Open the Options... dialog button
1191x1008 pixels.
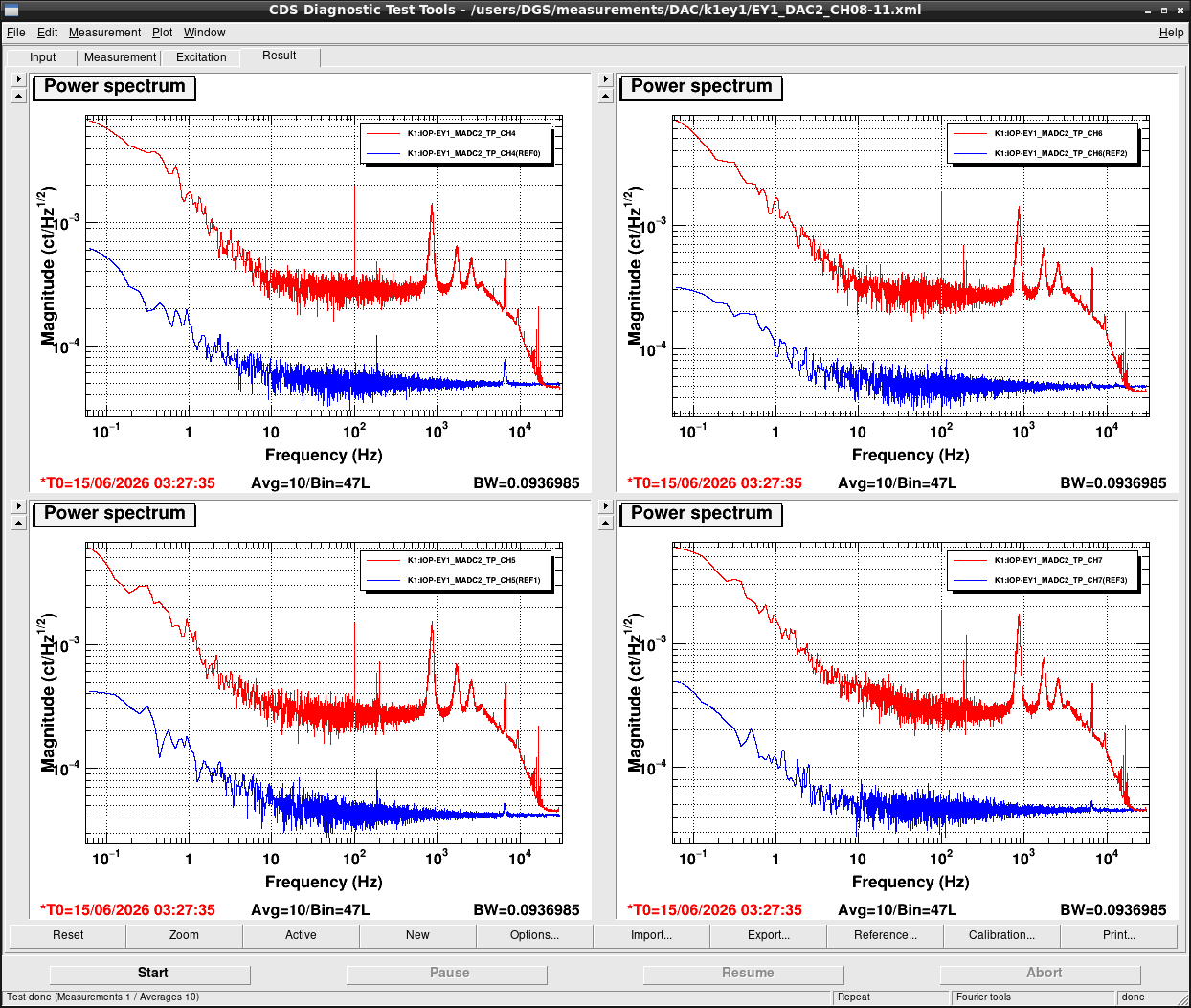coord(534,935)
